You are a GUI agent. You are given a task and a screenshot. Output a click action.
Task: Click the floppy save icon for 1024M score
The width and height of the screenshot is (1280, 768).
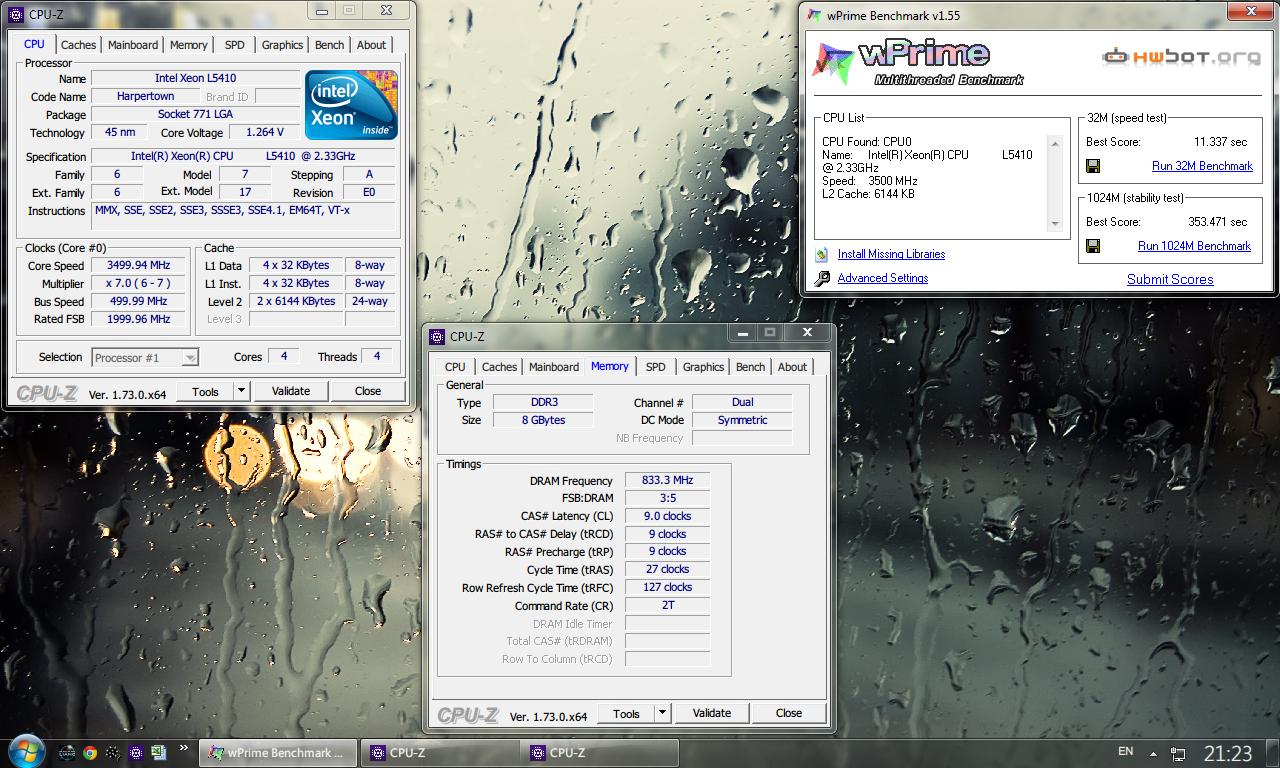[1093, 246]
